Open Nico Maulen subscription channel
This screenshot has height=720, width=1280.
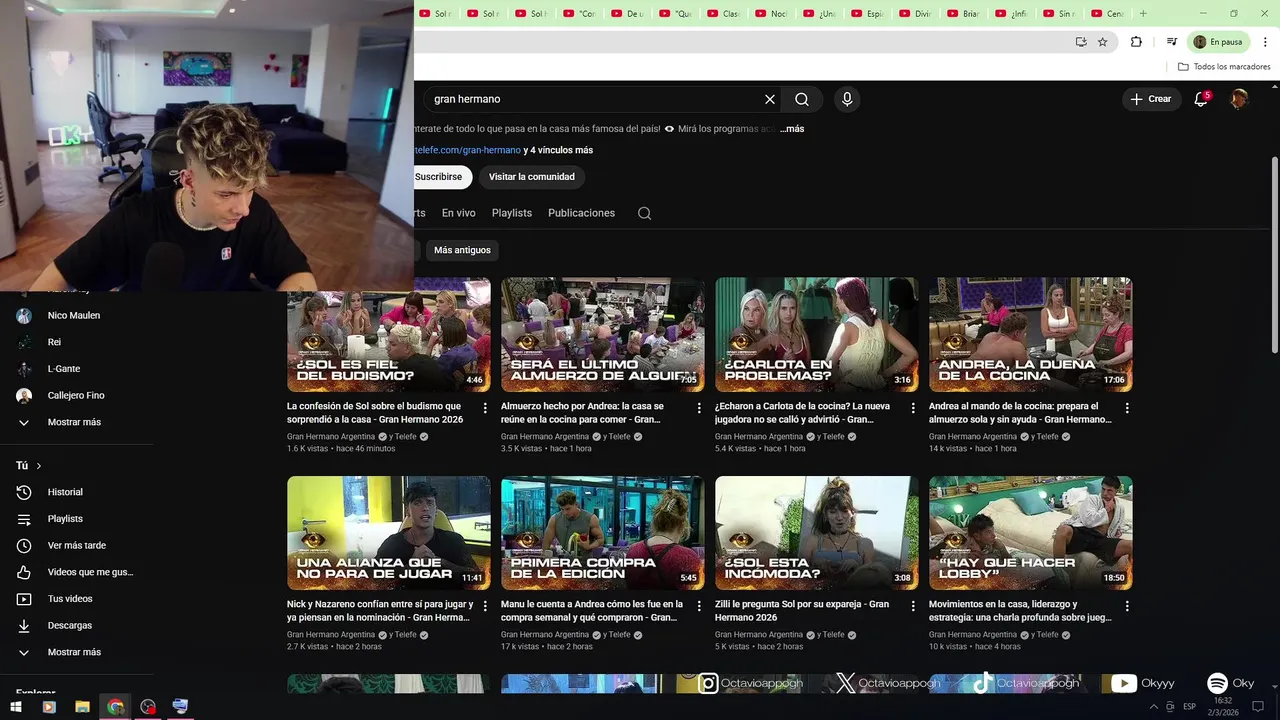pos(74,316)
